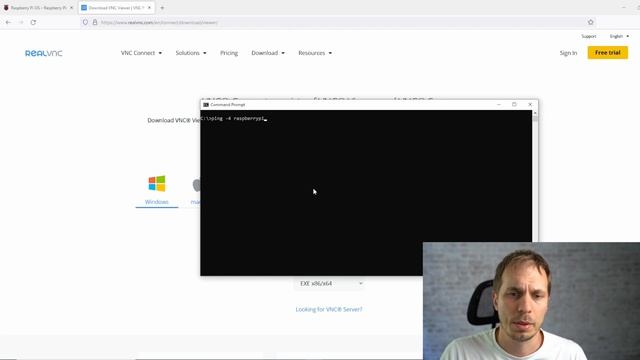Choose the EXE x86/x64 installer dropdown
Image resolution: width=640 pixels, height=360 pixels.
[329, 283]
